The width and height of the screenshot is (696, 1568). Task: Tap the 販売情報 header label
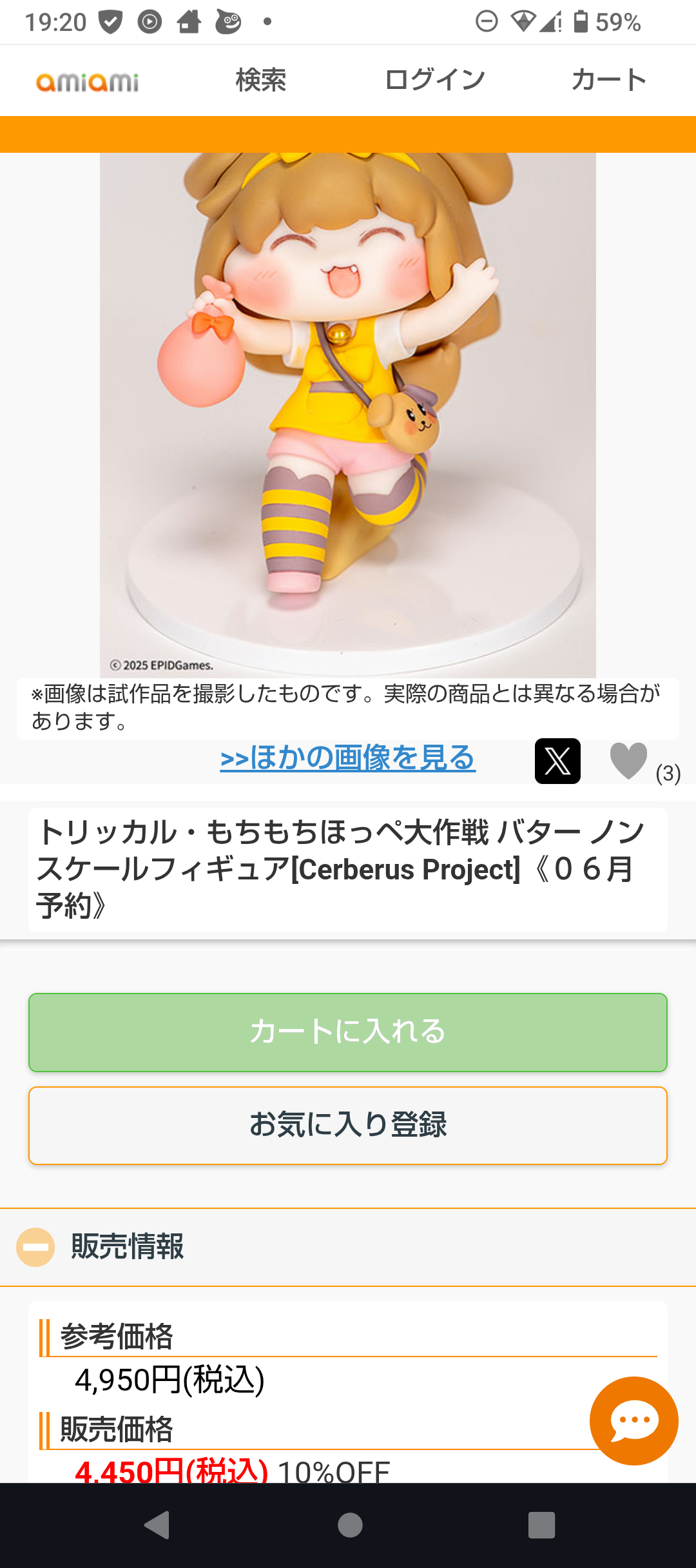[128, 1247]
